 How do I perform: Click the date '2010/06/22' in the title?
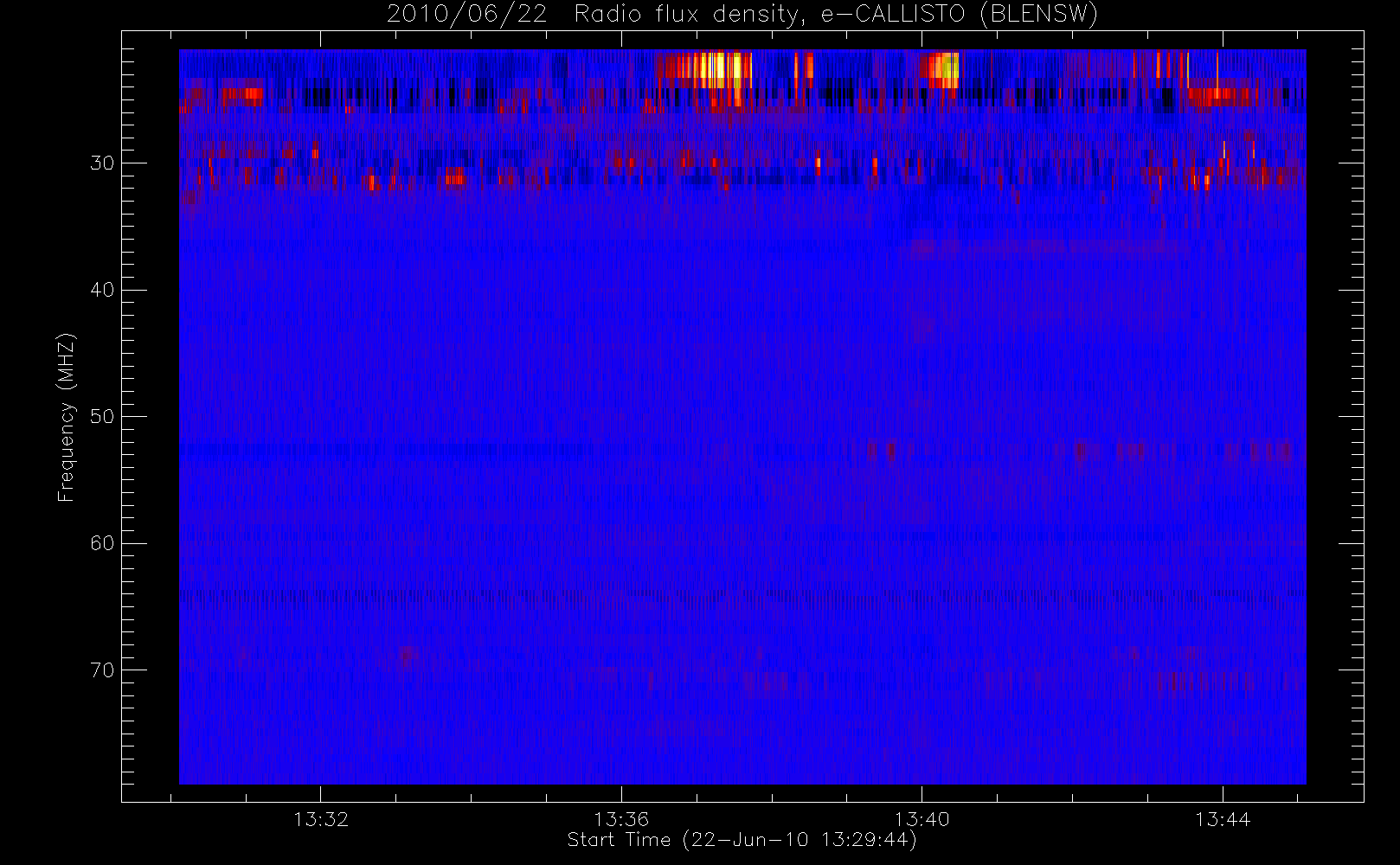[466, 15]
